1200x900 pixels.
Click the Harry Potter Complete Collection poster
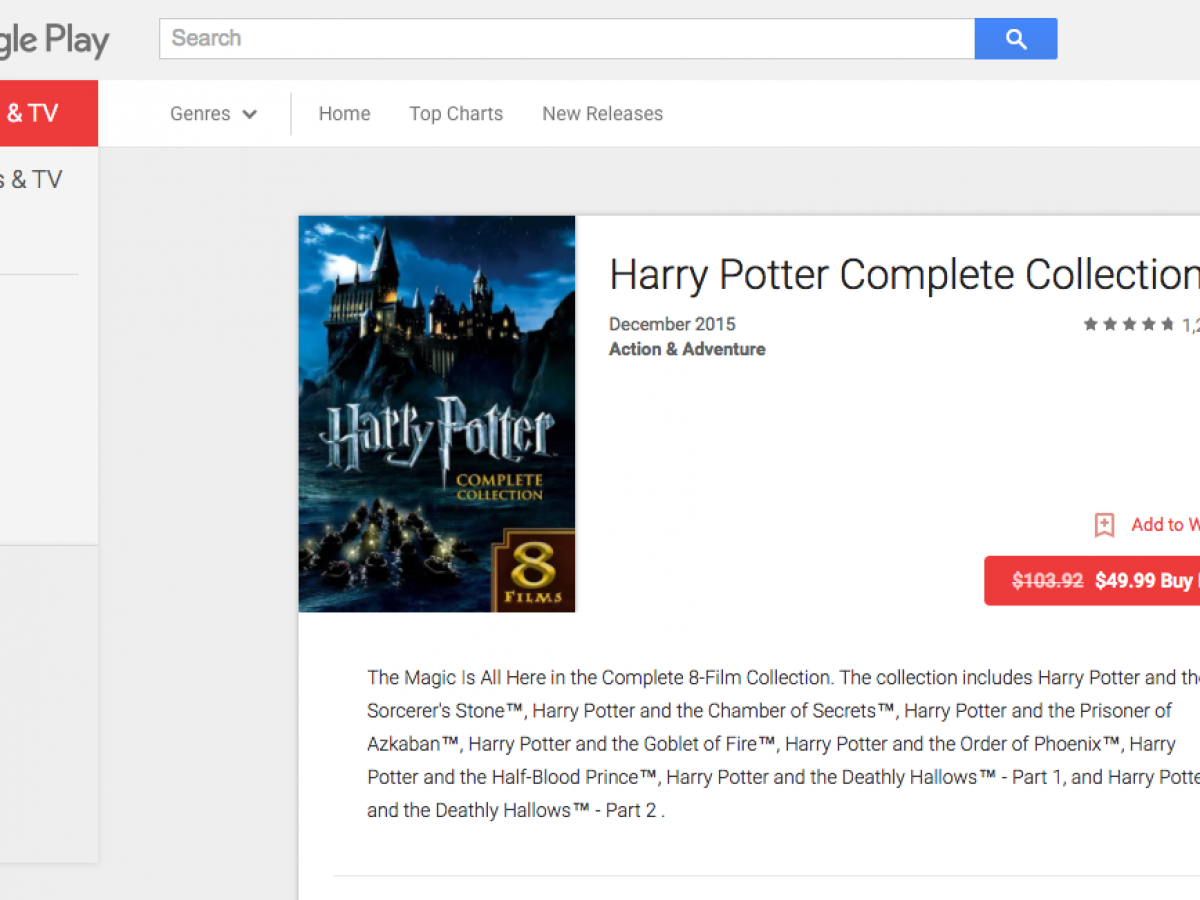(437, 413)
